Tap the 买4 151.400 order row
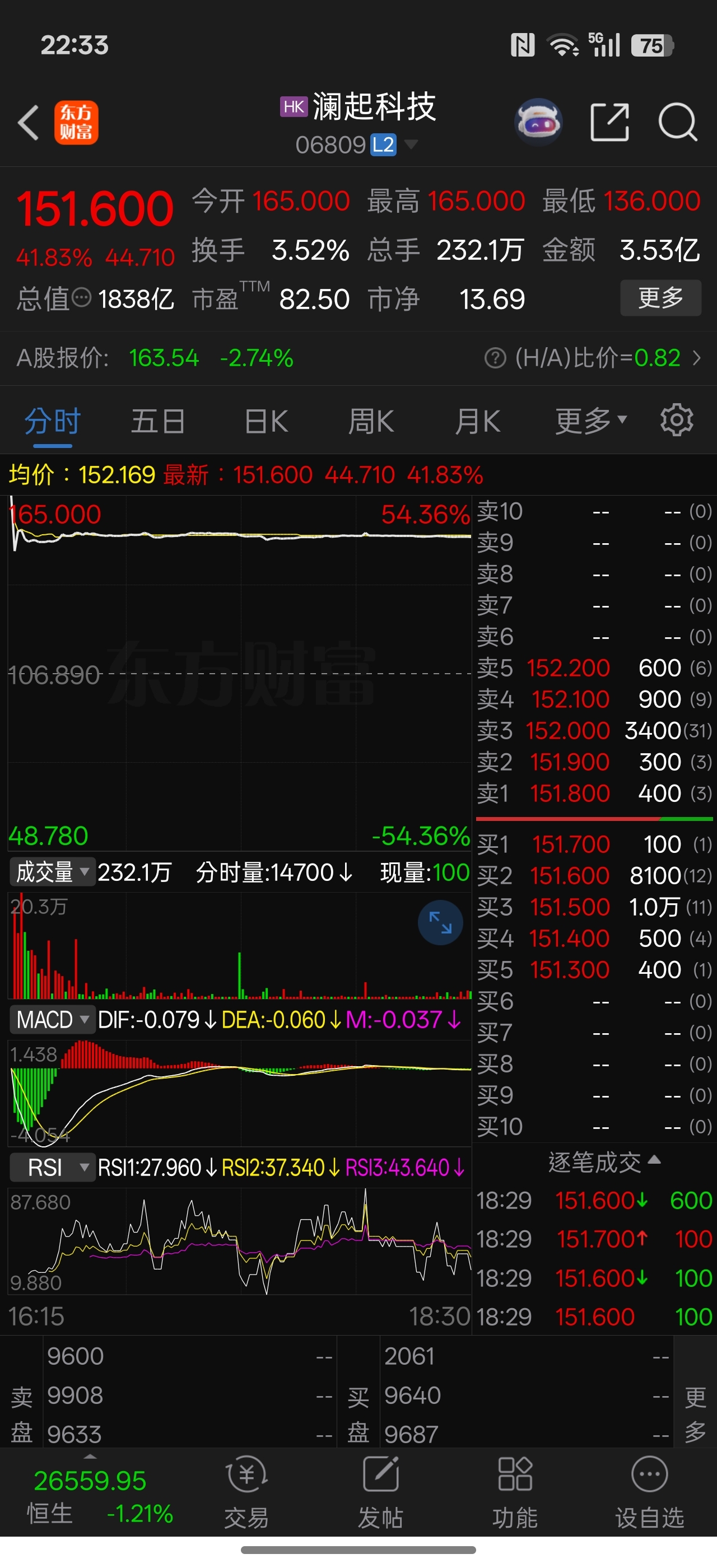Viewport: 717px width, 1568px height. click(x=594, y=938)
